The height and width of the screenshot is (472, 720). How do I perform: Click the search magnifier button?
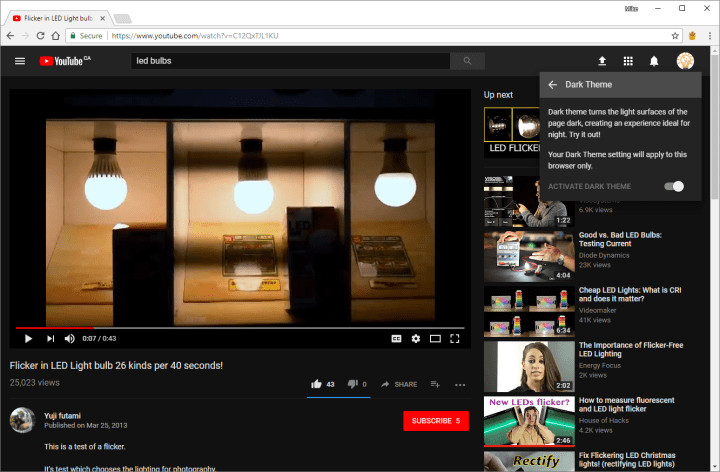point(467,61)
